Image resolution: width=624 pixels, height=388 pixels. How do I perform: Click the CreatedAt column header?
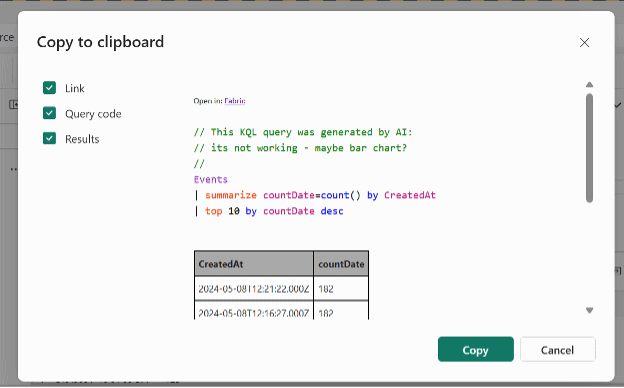pos(254,264)
